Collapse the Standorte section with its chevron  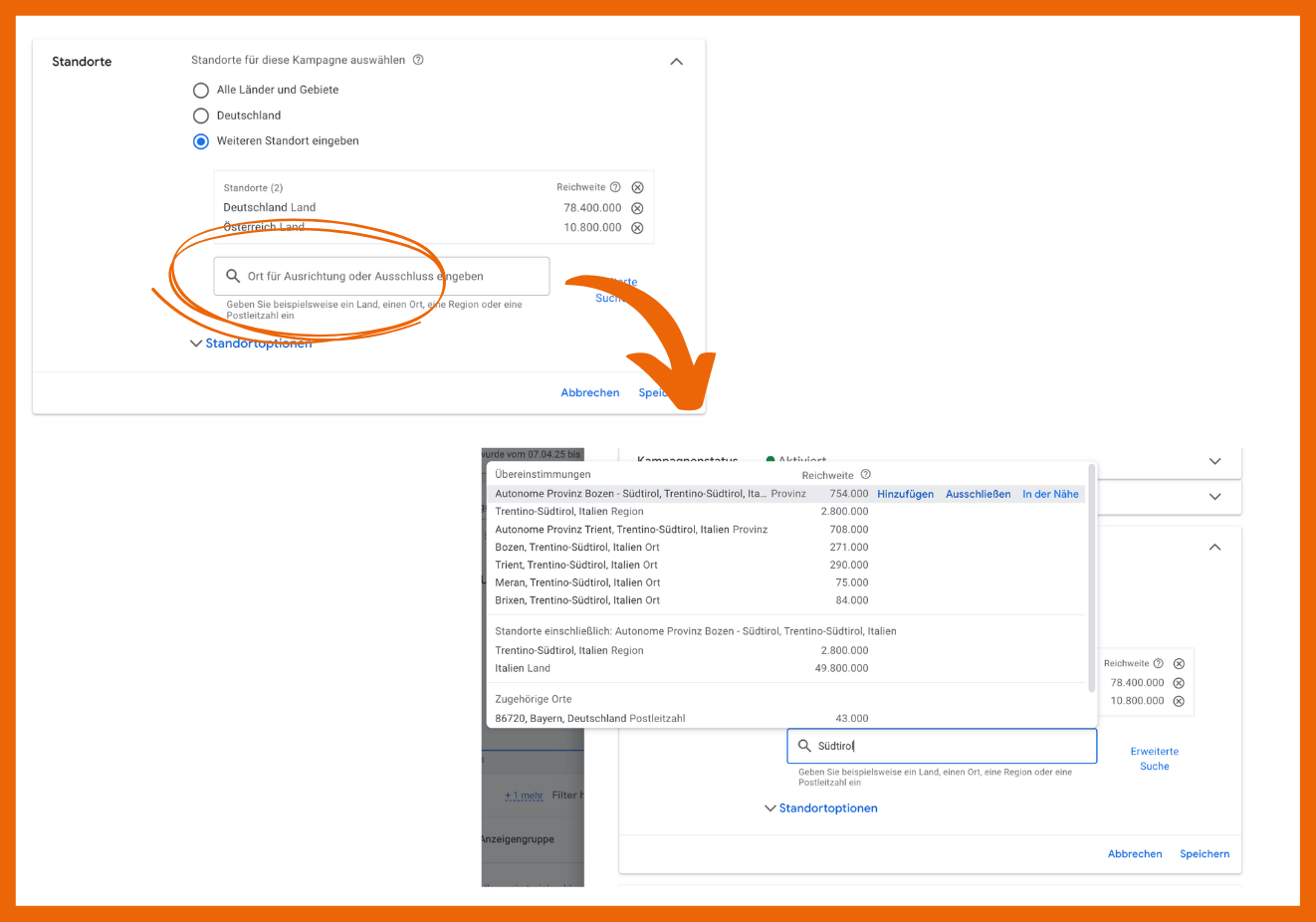(x=677, y=62)
